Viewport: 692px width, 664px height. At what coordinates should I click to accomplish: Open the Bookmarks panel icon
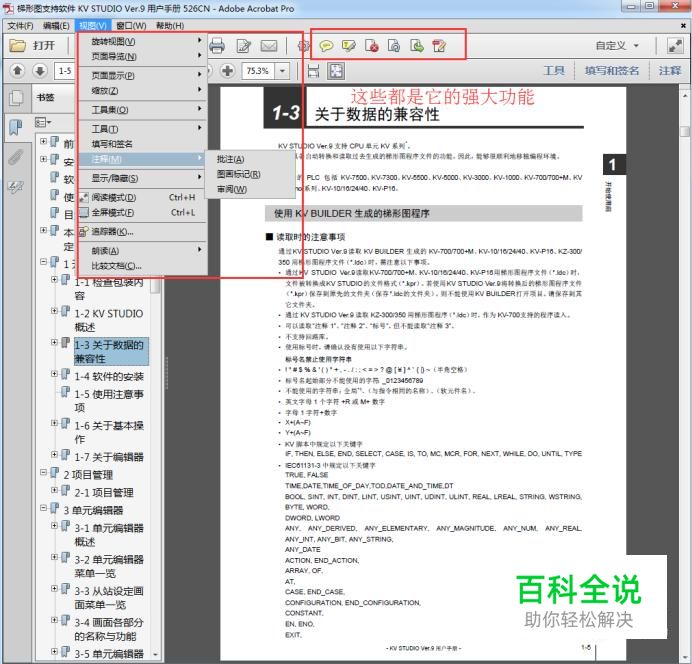coord(16,128)
